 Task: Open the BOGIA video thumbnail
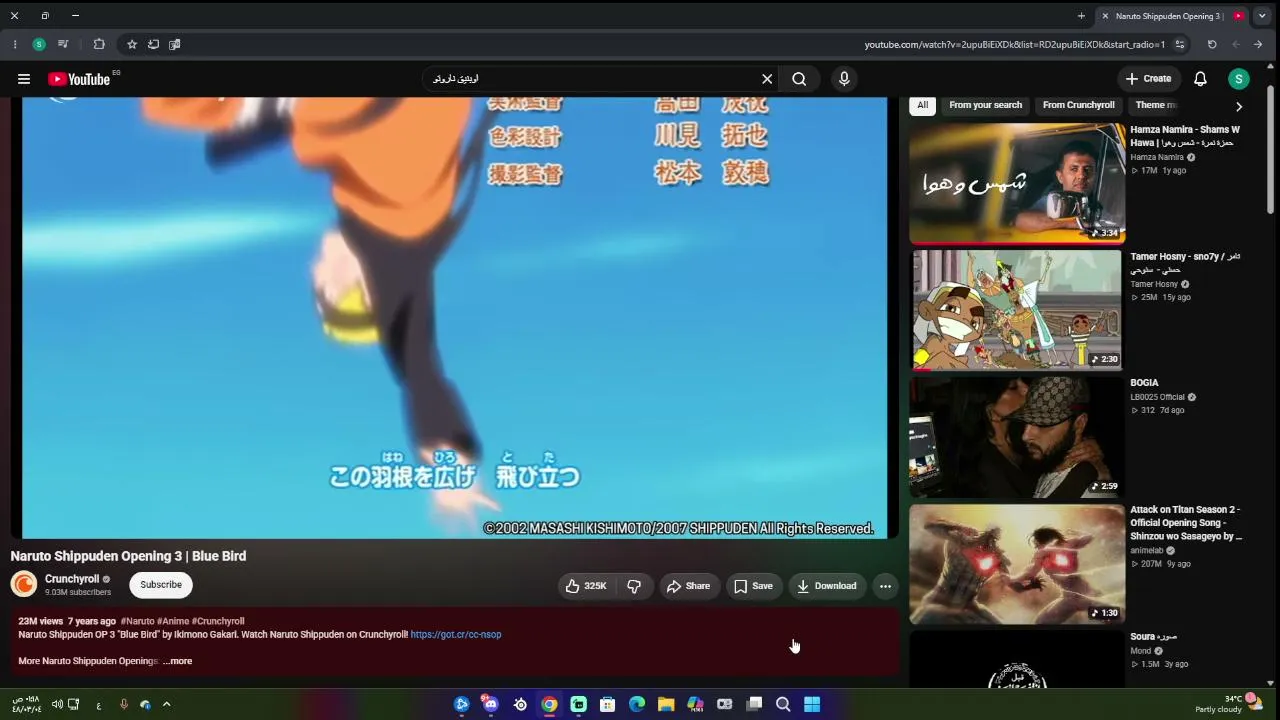[x=1017, y=437]
